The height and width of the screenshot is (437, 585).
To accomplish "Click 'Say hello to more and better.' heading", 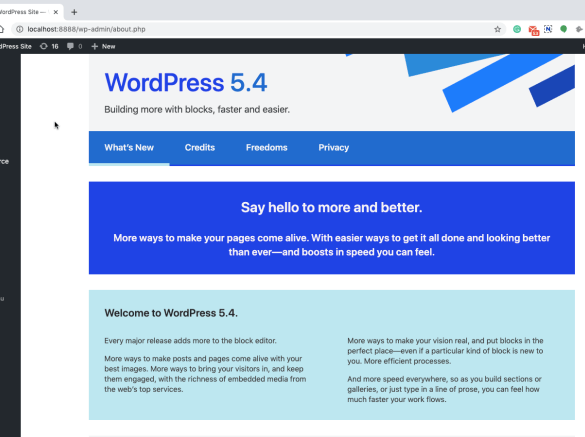I will pos(332,207).
